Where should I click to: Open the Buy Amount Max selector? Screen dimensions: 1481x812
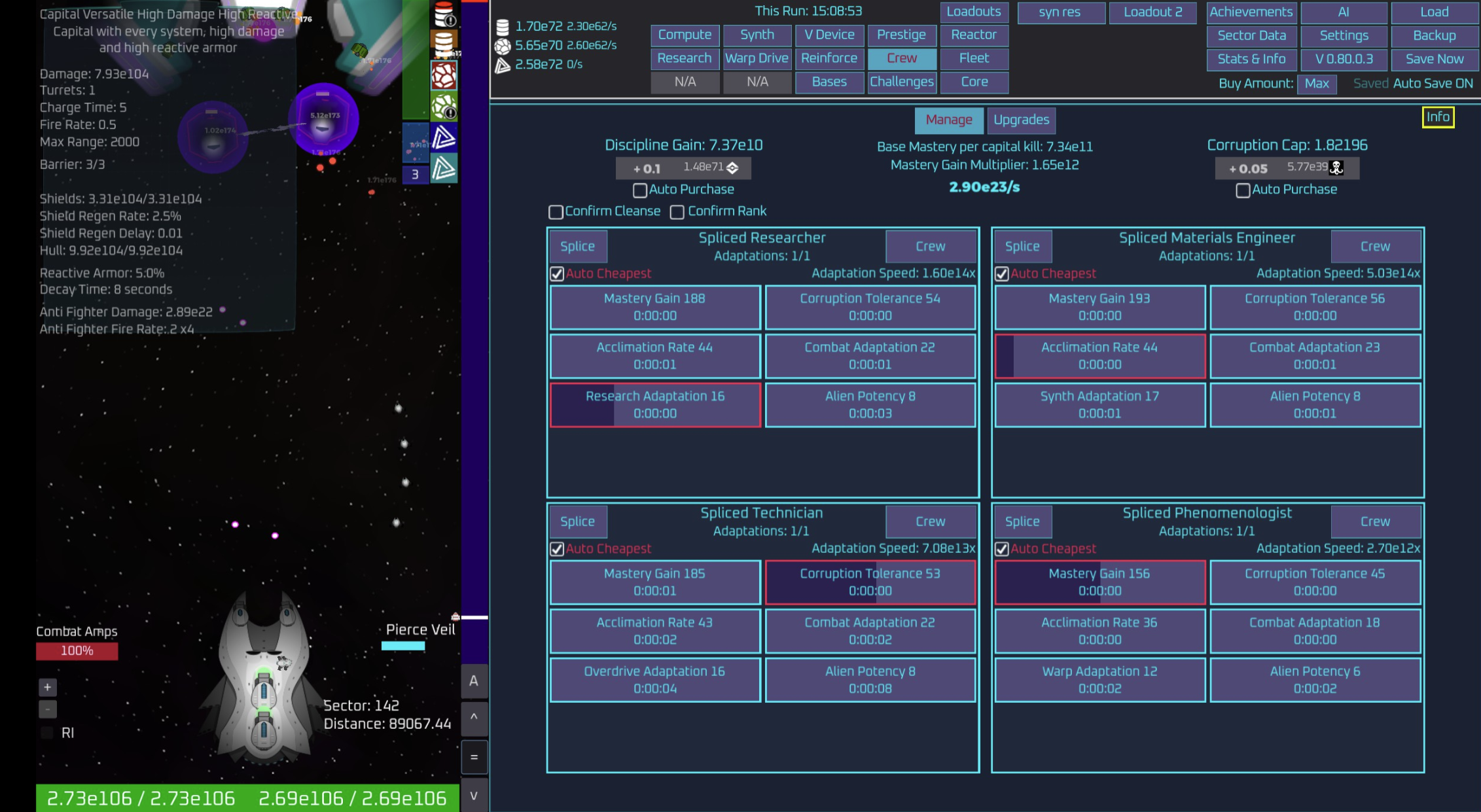click(x=1316, y=84)
